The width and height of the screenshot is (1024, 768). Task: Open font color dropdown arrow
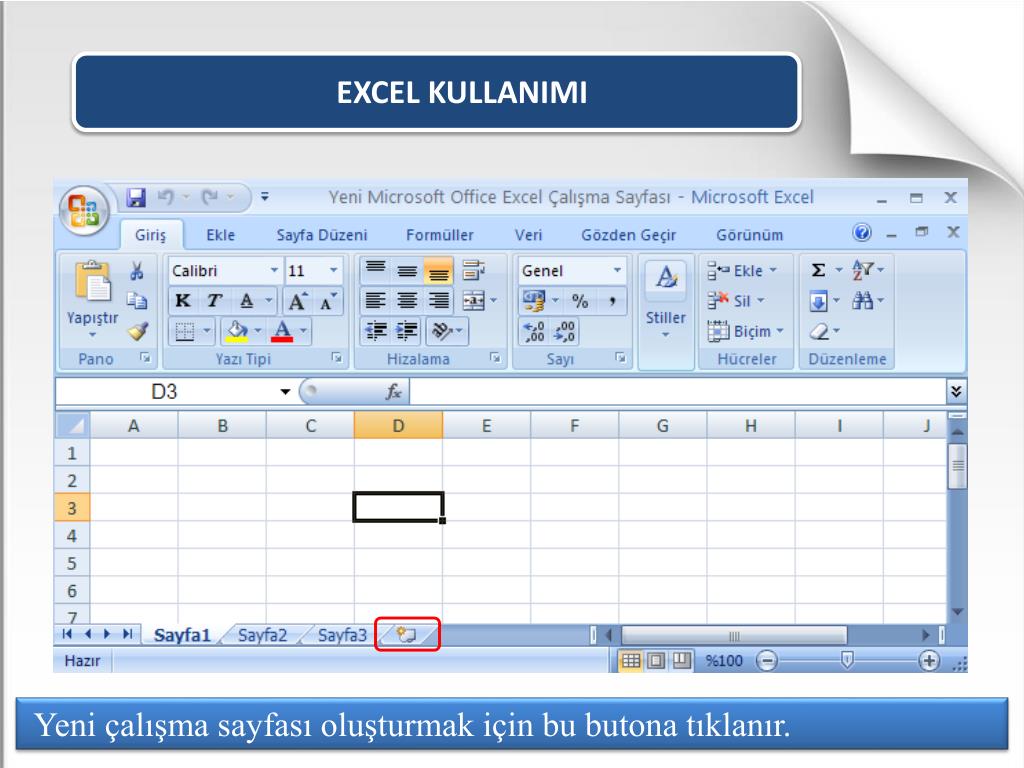(x=304, y=330)
